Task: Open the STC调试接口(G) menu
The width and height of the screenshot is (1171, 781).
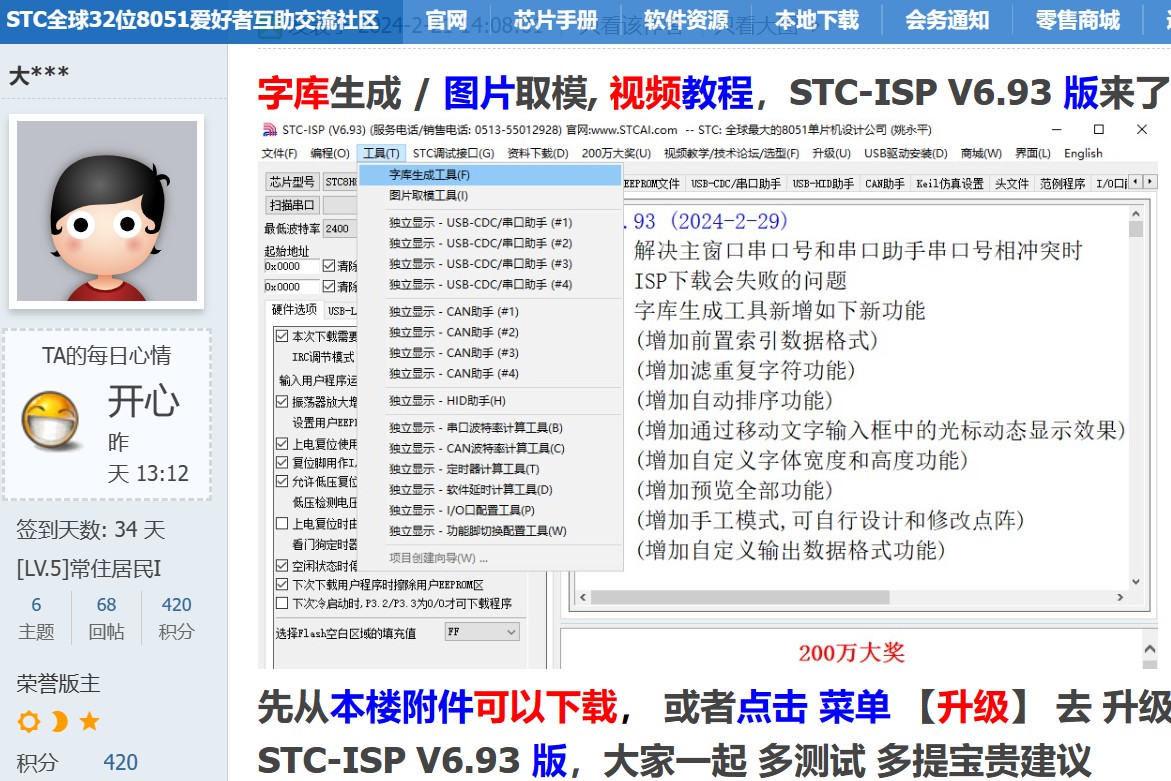Action: 453,153
